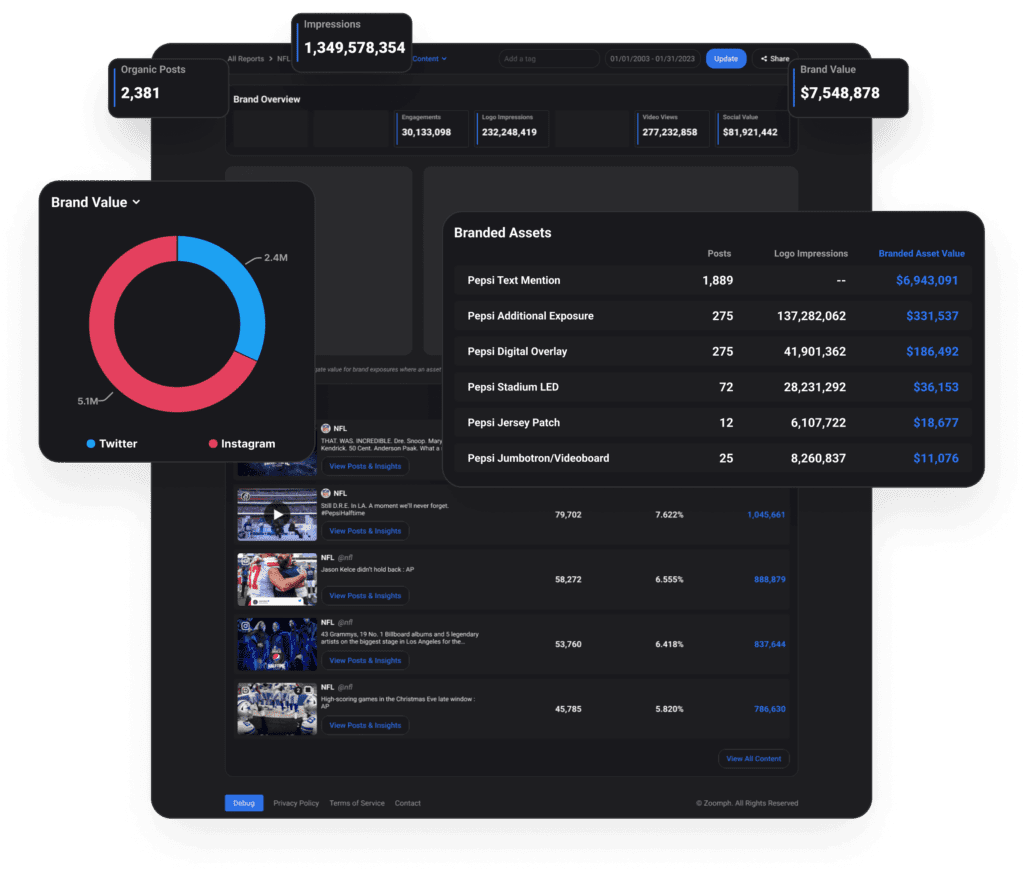Screen dimensions: 1024x884
Task: Open the 837,644 value link
Action: pyautogui.click(x=769, y=644)
